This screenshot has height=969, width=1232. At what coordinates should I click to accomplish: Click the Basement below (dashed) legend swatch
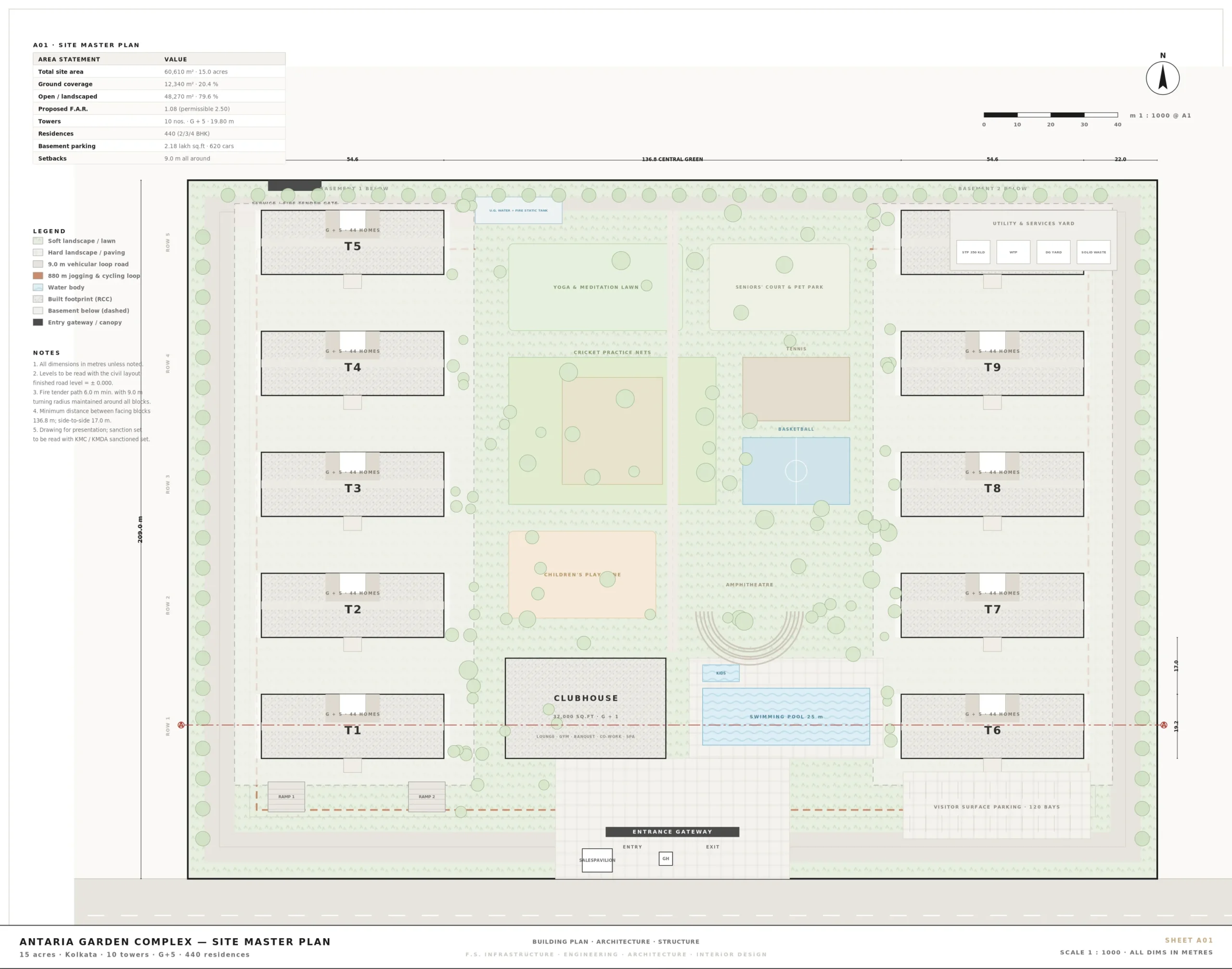(38, 310)
